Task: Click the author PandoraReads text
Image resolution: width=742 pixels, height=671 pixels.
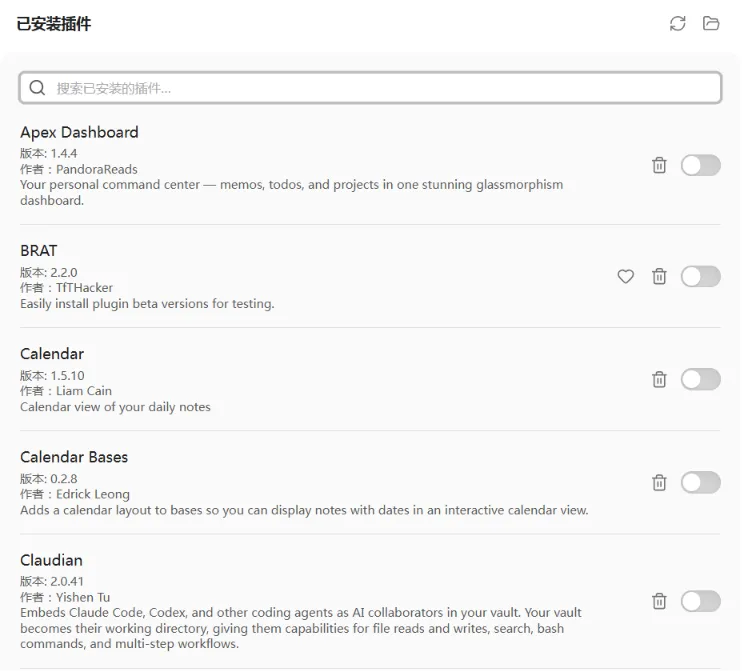Action: [79, 169]
